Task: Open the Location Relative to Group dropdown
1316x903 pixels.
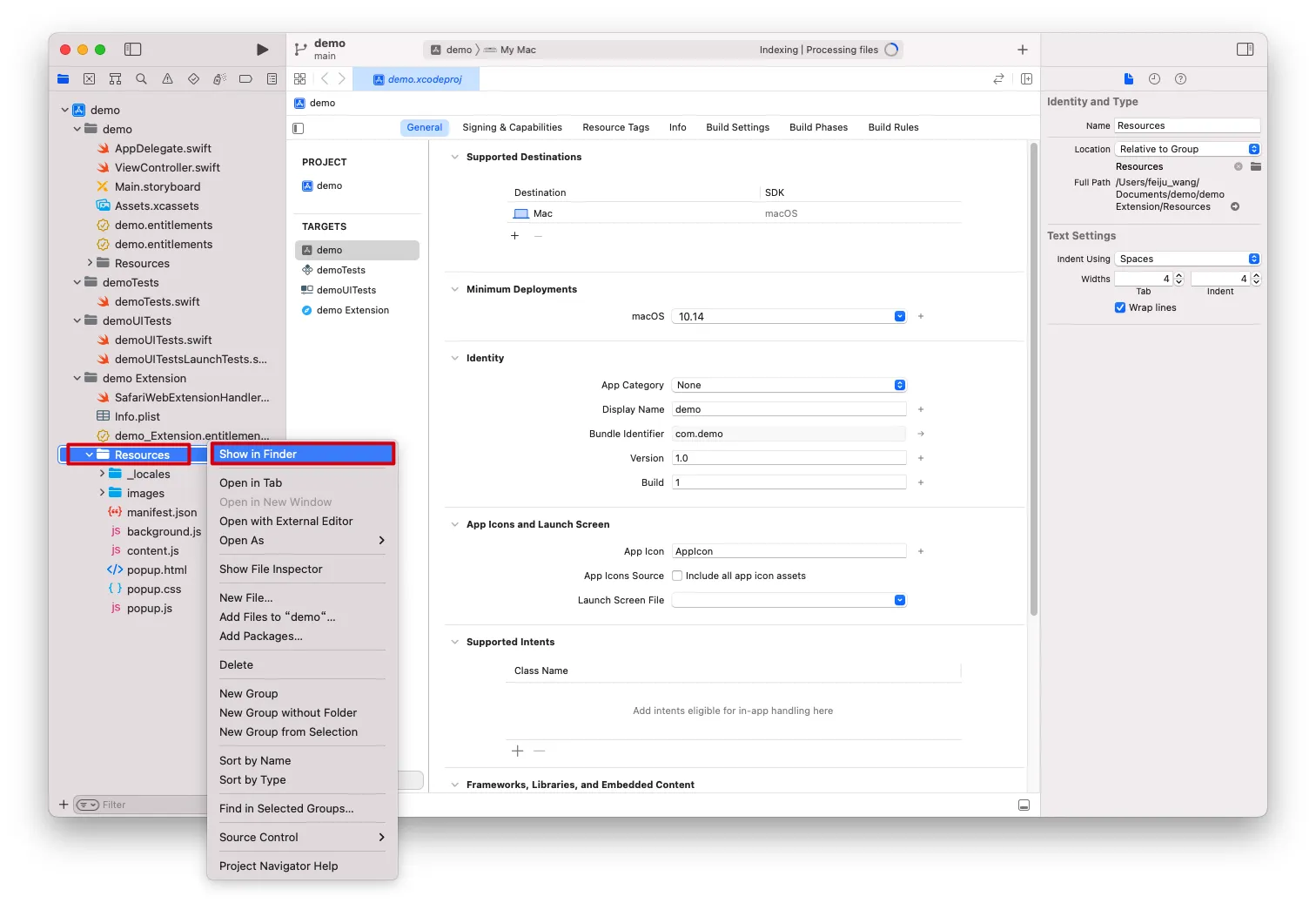Action: click(x=1187, y=149)
